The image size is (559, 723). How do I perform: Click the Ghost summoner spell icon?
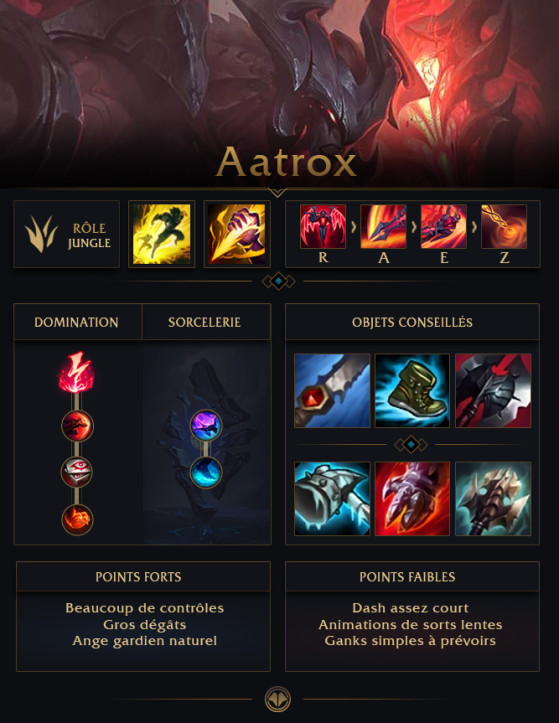tap(161, 234)
